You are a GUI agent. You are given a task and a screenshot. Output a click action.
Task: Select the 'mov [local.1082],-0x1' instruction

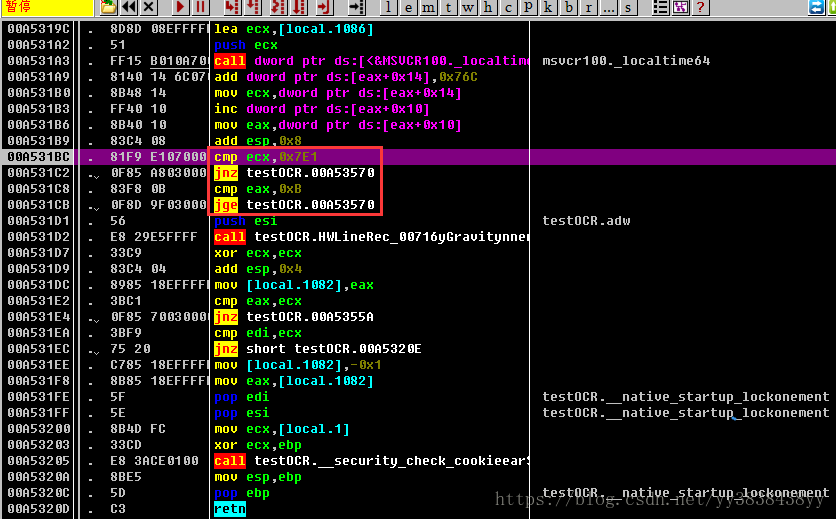point(298,365)
